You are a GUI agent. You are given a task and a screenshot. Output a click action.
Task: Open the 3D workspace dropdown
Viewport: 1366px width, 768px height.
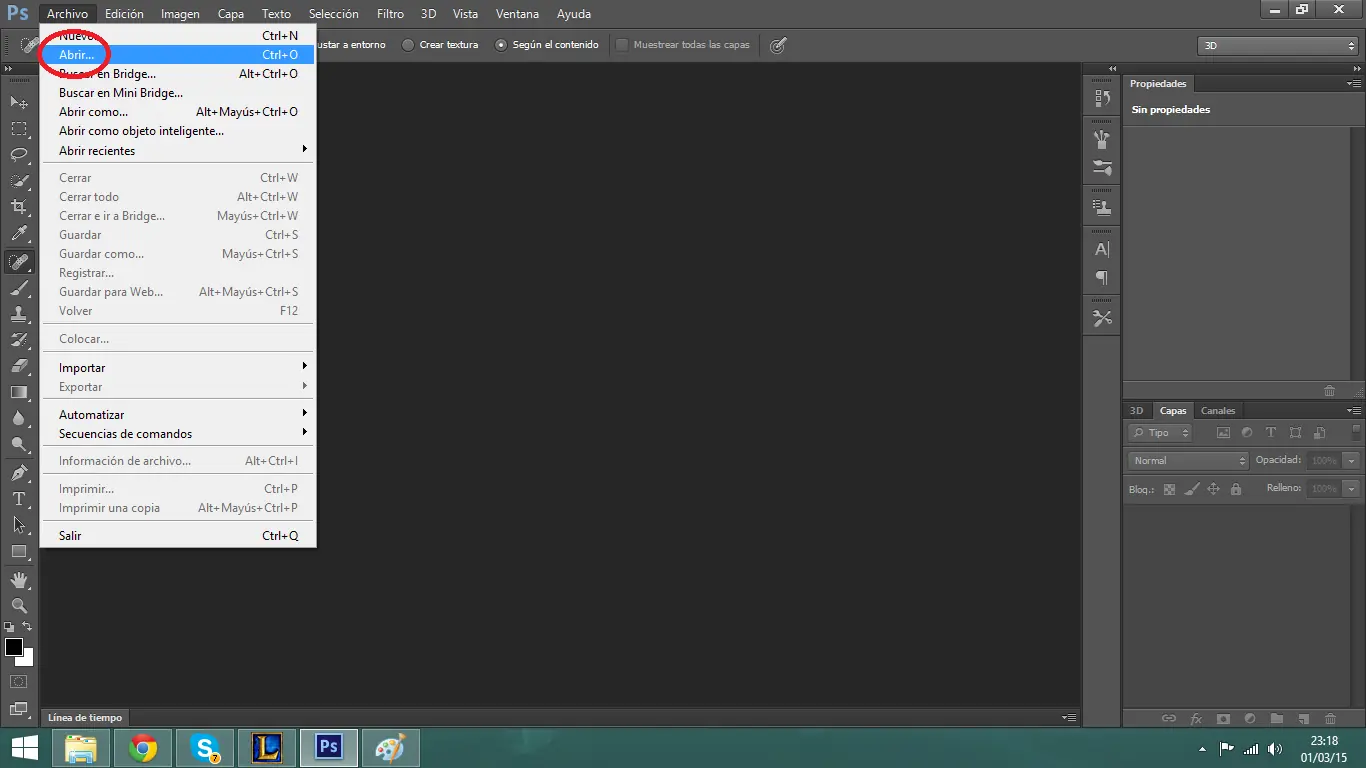click(1277, 46)
